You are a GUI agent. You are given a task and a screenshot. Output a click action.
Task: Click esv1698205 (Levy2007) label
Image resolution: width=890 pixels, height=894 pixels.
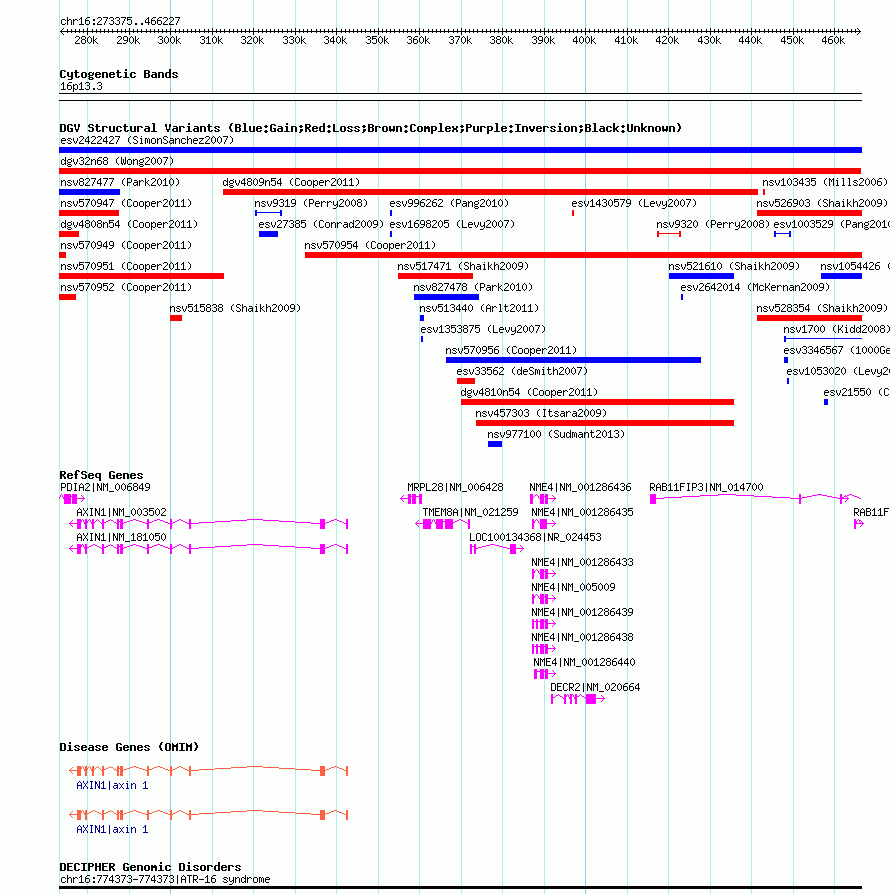click(452, 225)
